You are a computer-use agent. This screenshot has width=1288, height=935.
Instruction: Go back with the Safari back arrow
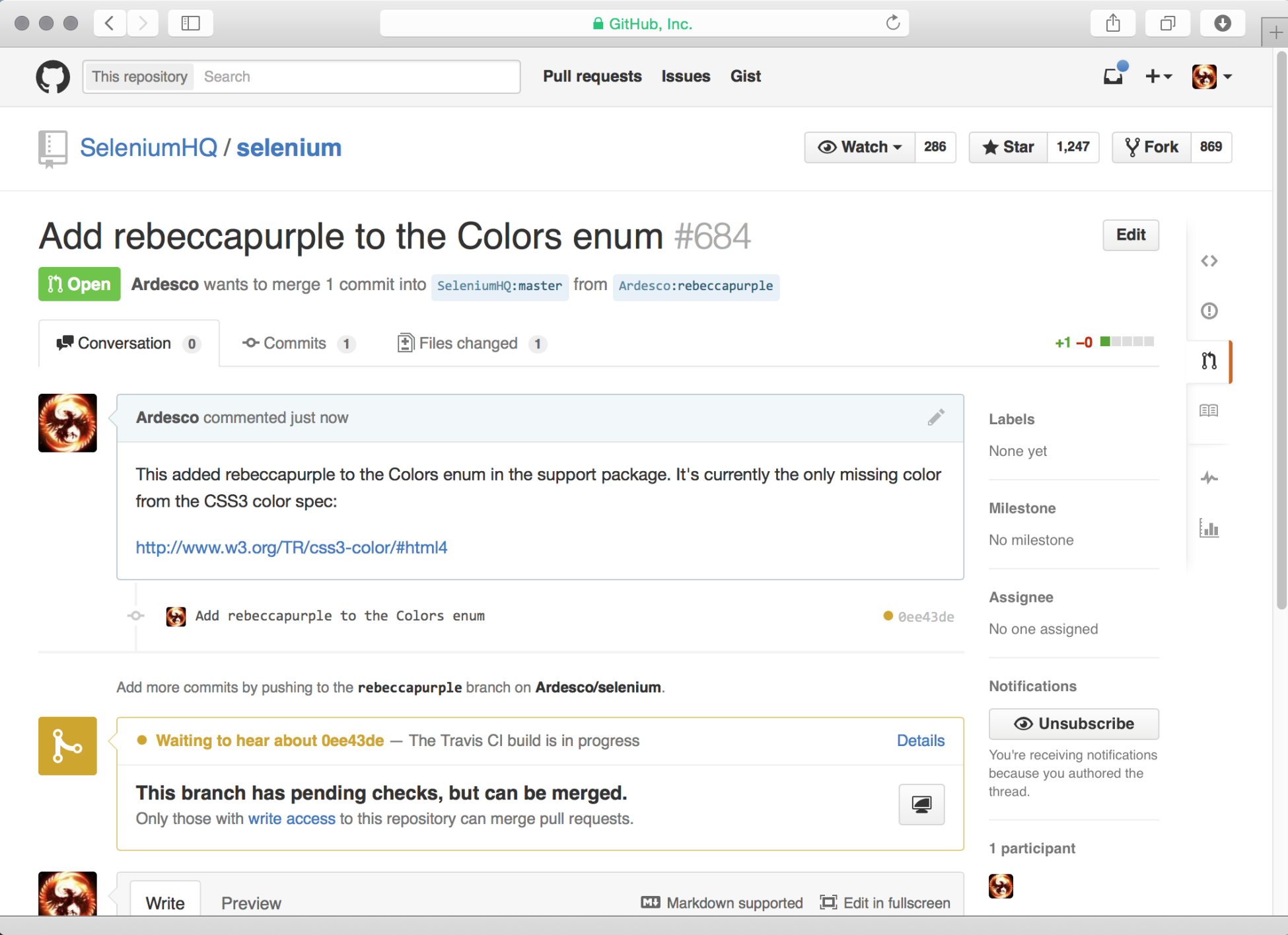[110, 24]
